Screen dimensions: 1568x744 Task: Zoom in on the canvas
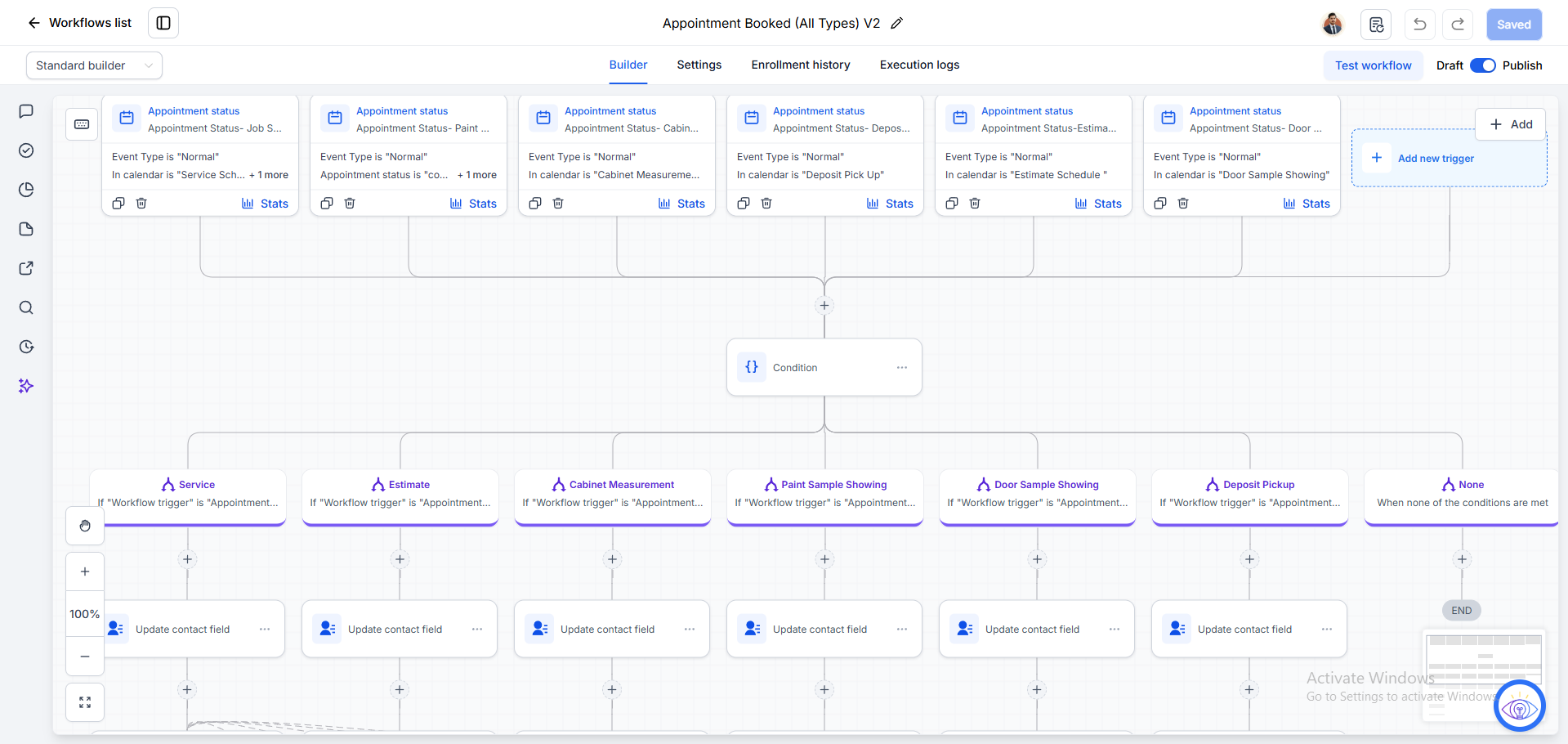(x=85, y=571)
